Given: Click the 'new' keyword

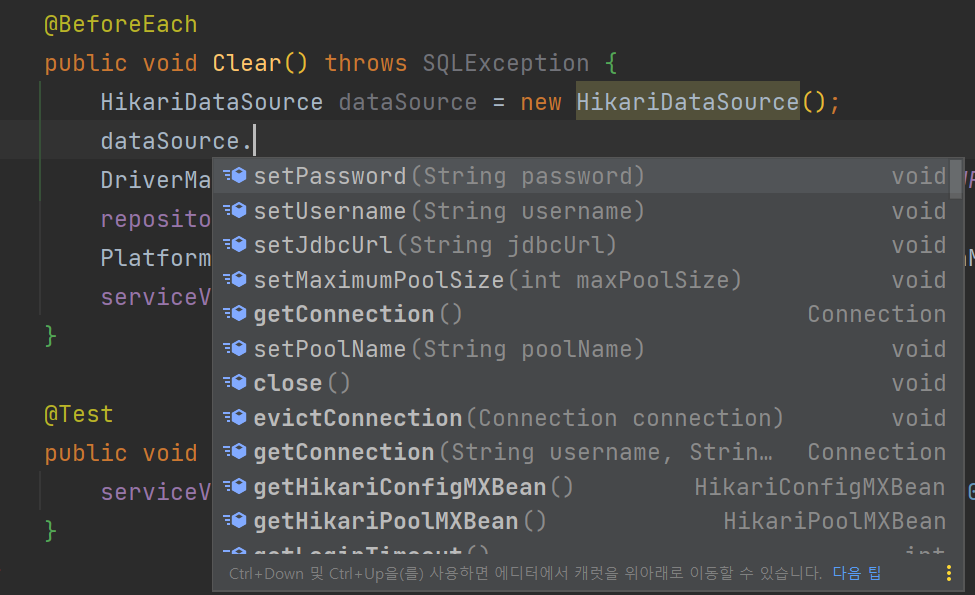Looking at the screenshot, I should pyautogui.click(x=541, y=102).
